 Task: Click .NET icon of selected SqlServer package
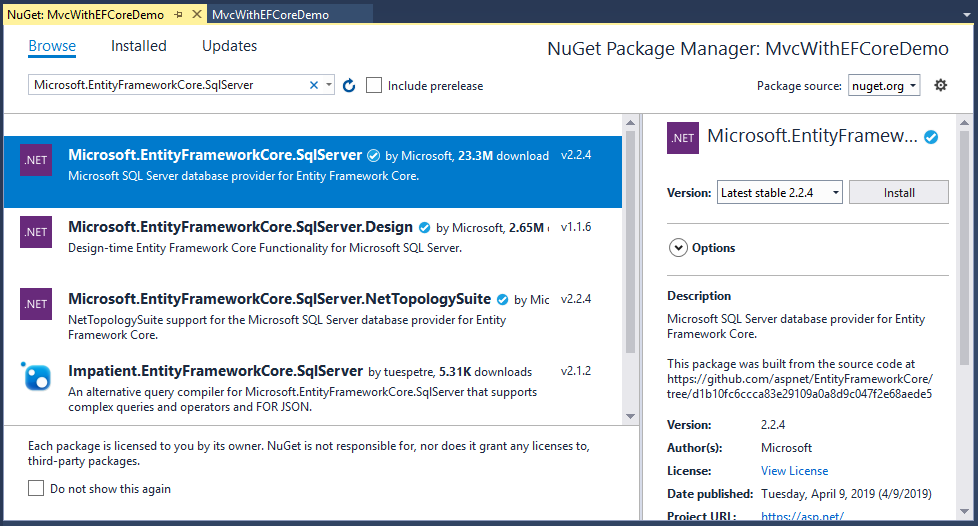tap(36, 160)
